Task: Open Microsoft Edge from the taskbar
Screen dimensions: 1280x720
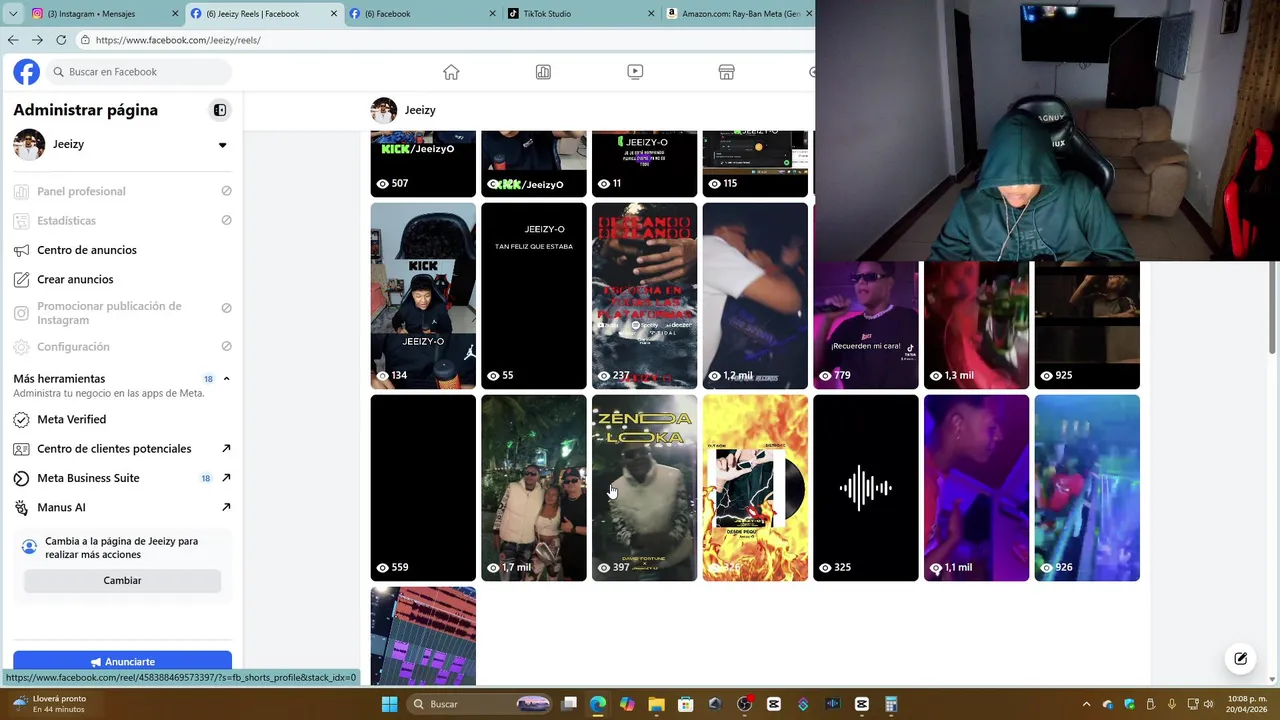Action: pos(597,704)
